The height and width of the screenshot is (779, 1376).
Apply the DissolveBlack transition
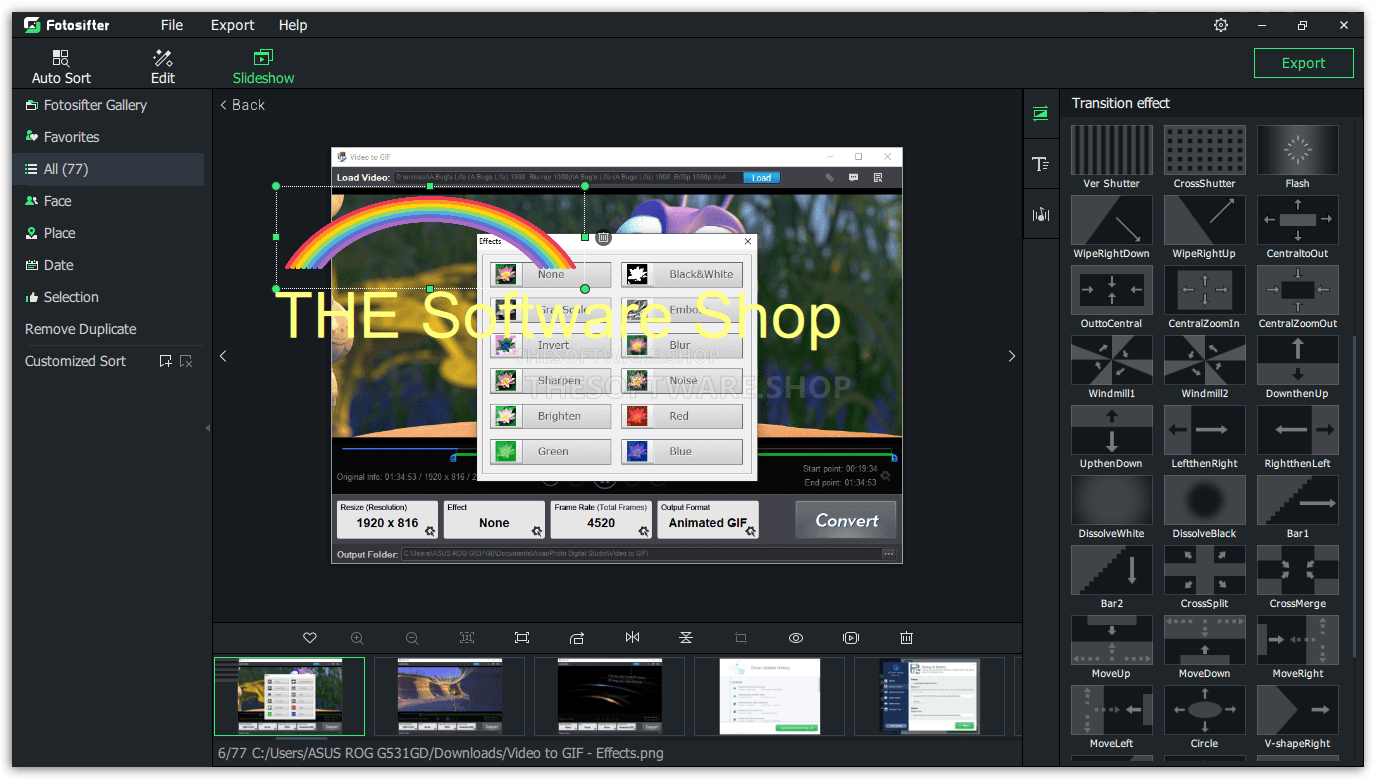(x=1204, y=500)
